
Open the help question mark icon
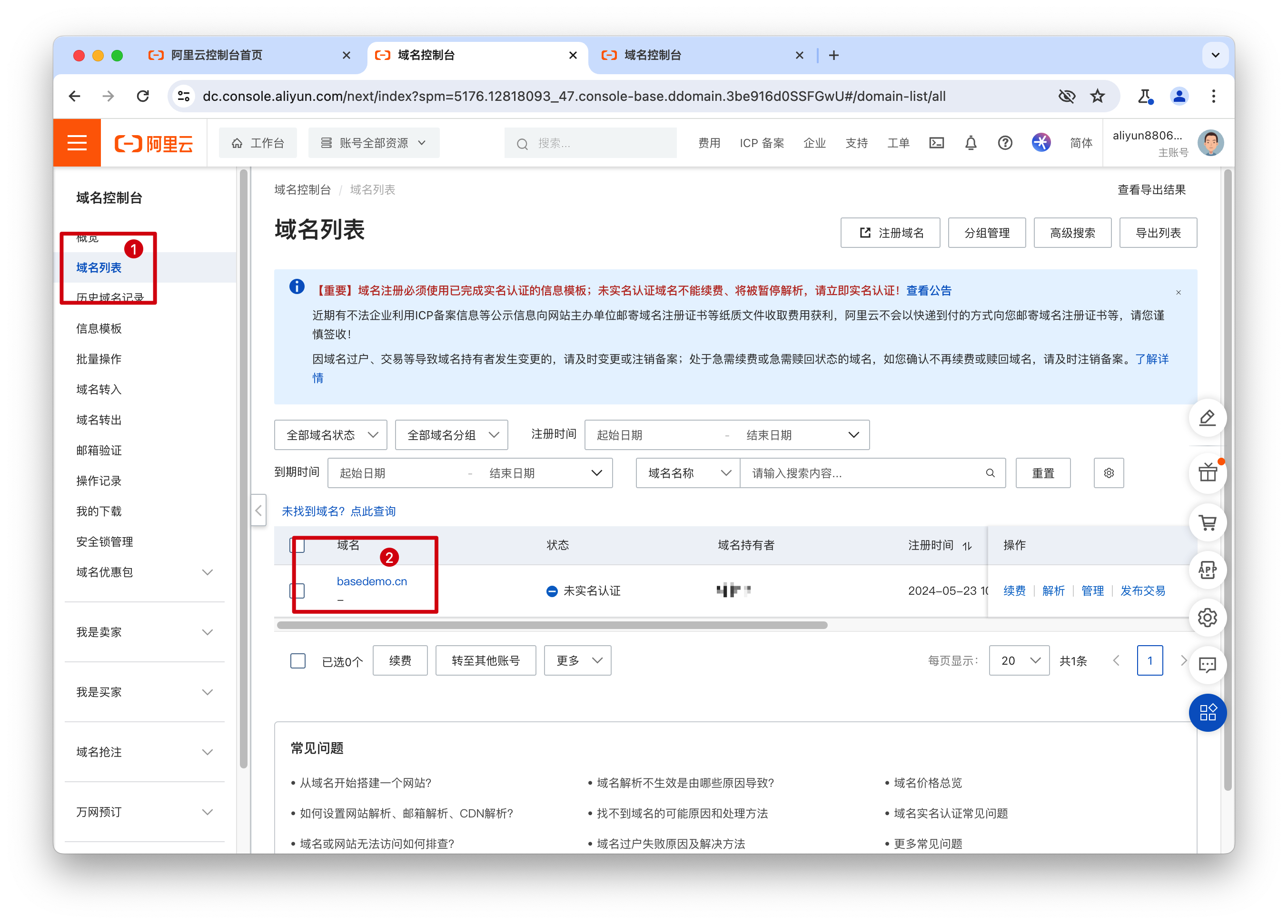[x=1005, y=143]
